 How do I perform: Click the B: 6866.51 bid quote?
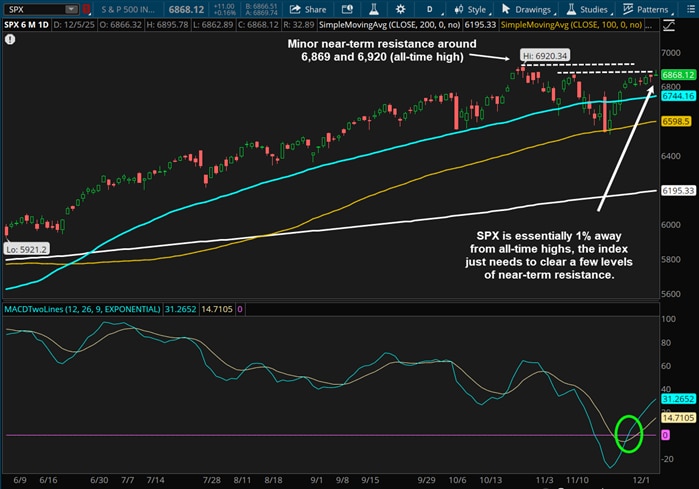261,6
